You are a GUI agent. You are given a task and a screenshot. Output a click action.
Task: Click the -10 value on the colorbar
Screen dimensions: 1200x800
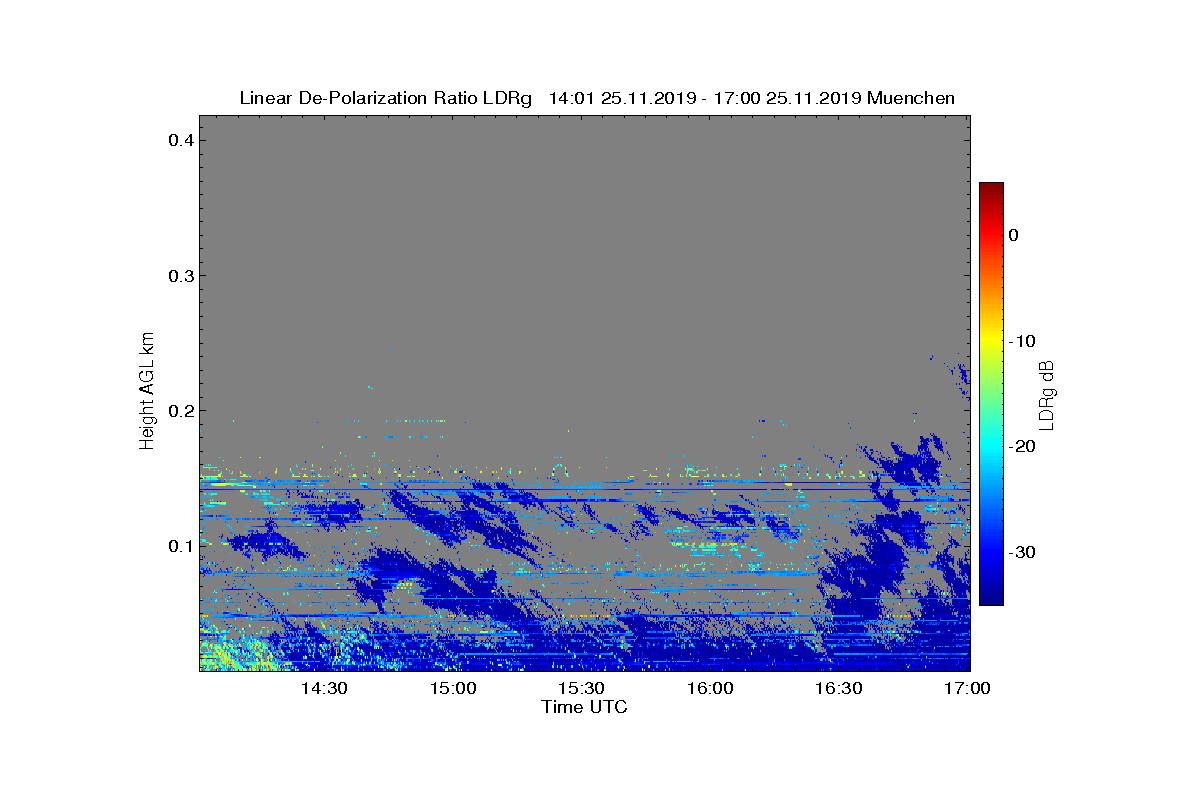(x=1021, y=341)
